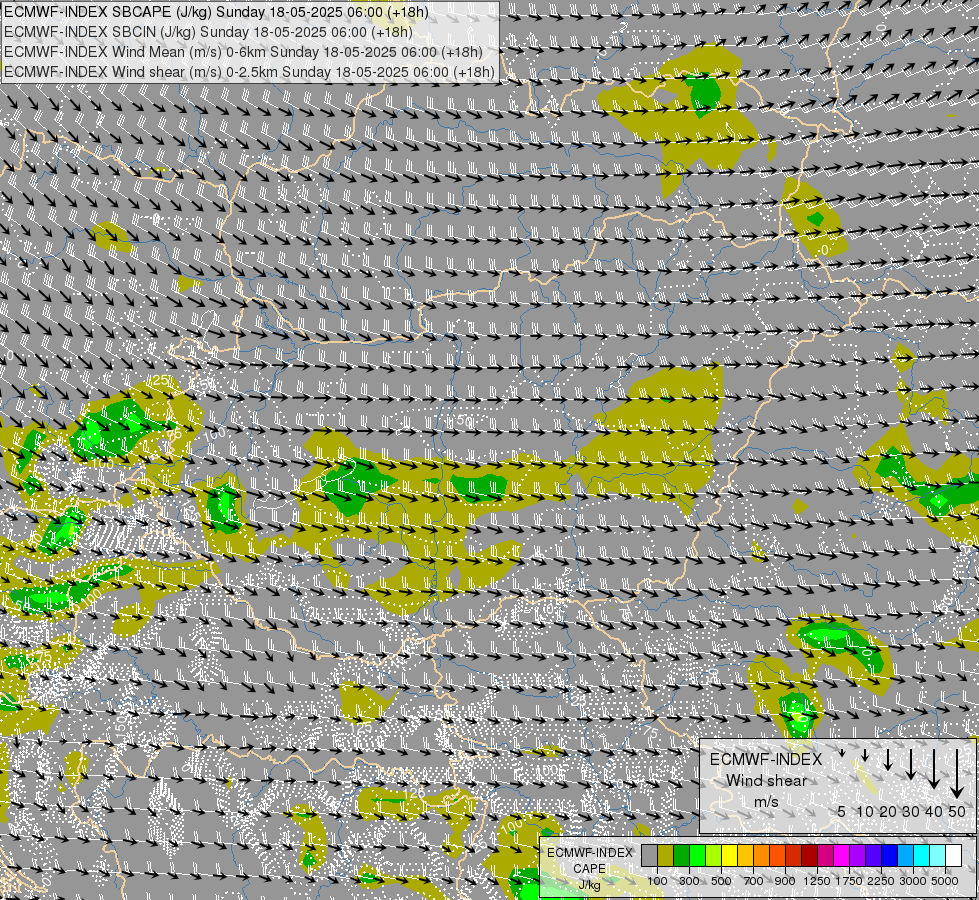Click the '700' tick label in the CAPE legend
Image resolution: width=979 pixels, height=900 pixels.
(754, 881)
